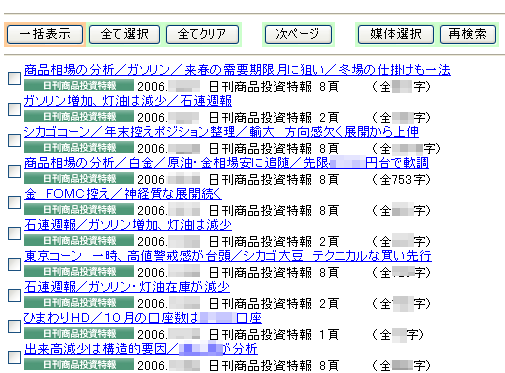Open link 金 FOMC控え／神経質な展開続く
Viewport: 505px width, 373px height.
[123, 194]
